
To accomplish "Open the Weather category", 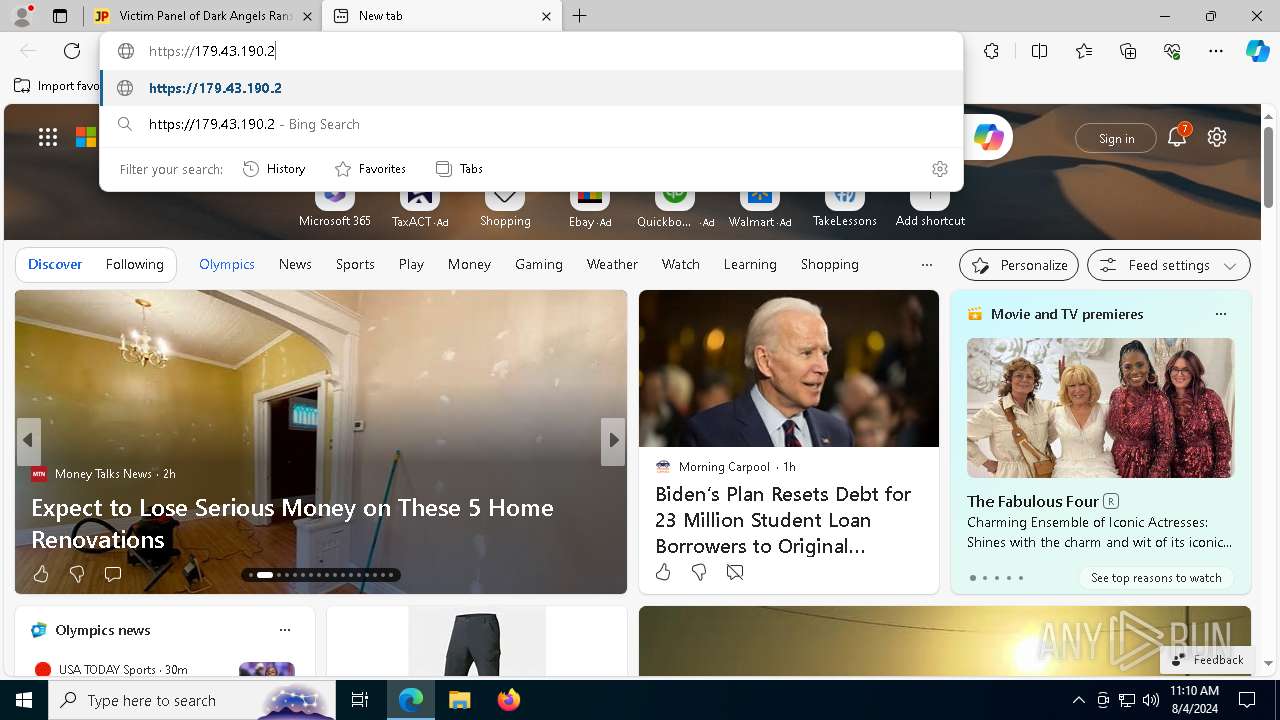I will tap(612, 264).
